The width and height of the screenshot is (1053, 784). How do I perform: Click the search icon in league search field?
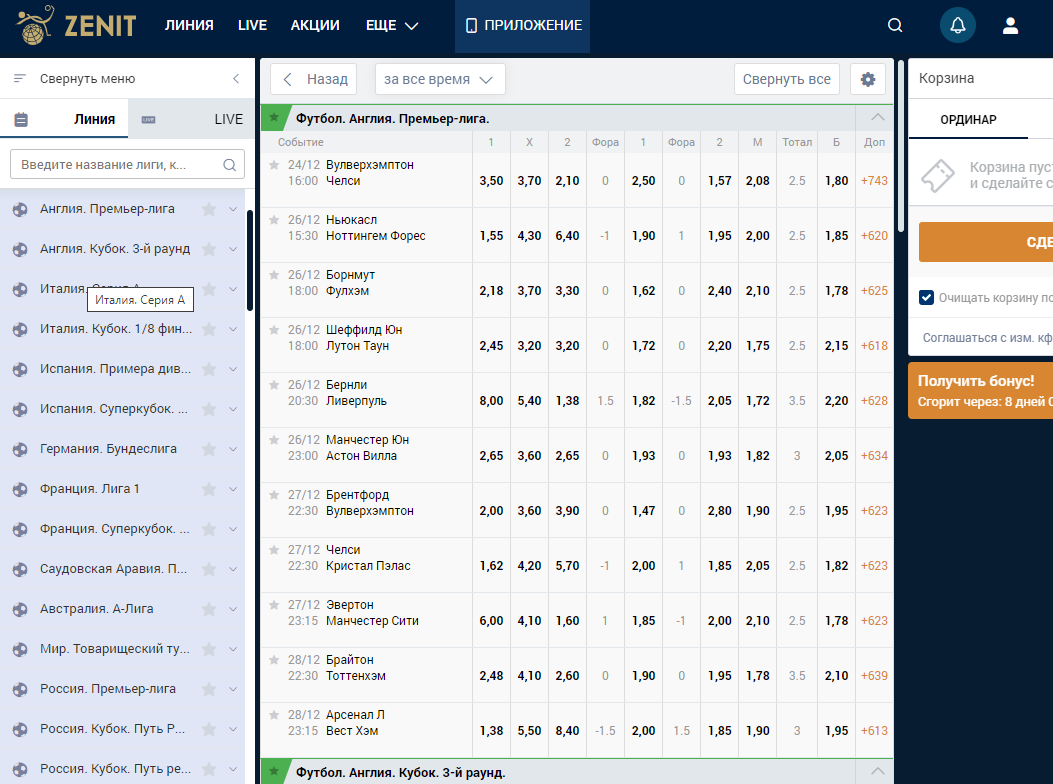pyautogui.click(x=230, y=165)
